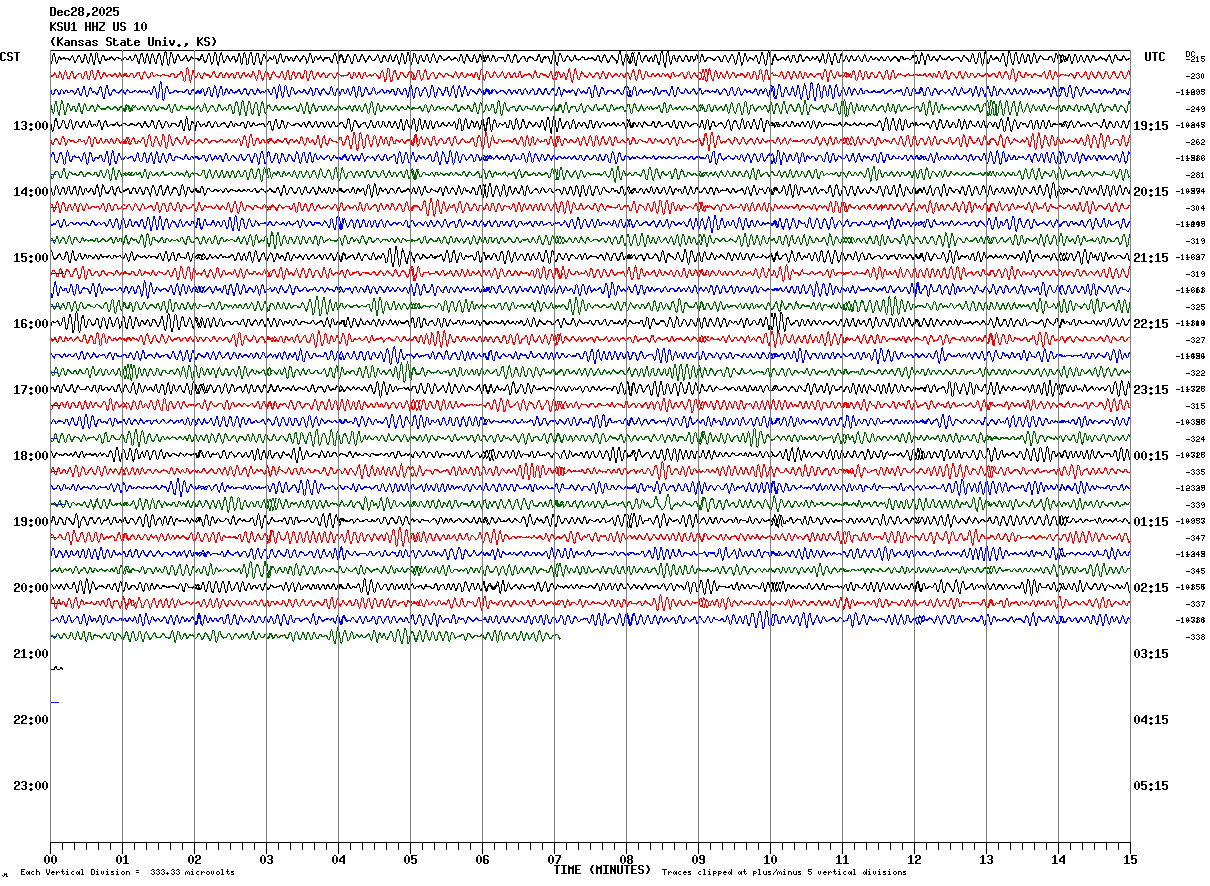Select the 13:00 CST hour label

(31, 126)
